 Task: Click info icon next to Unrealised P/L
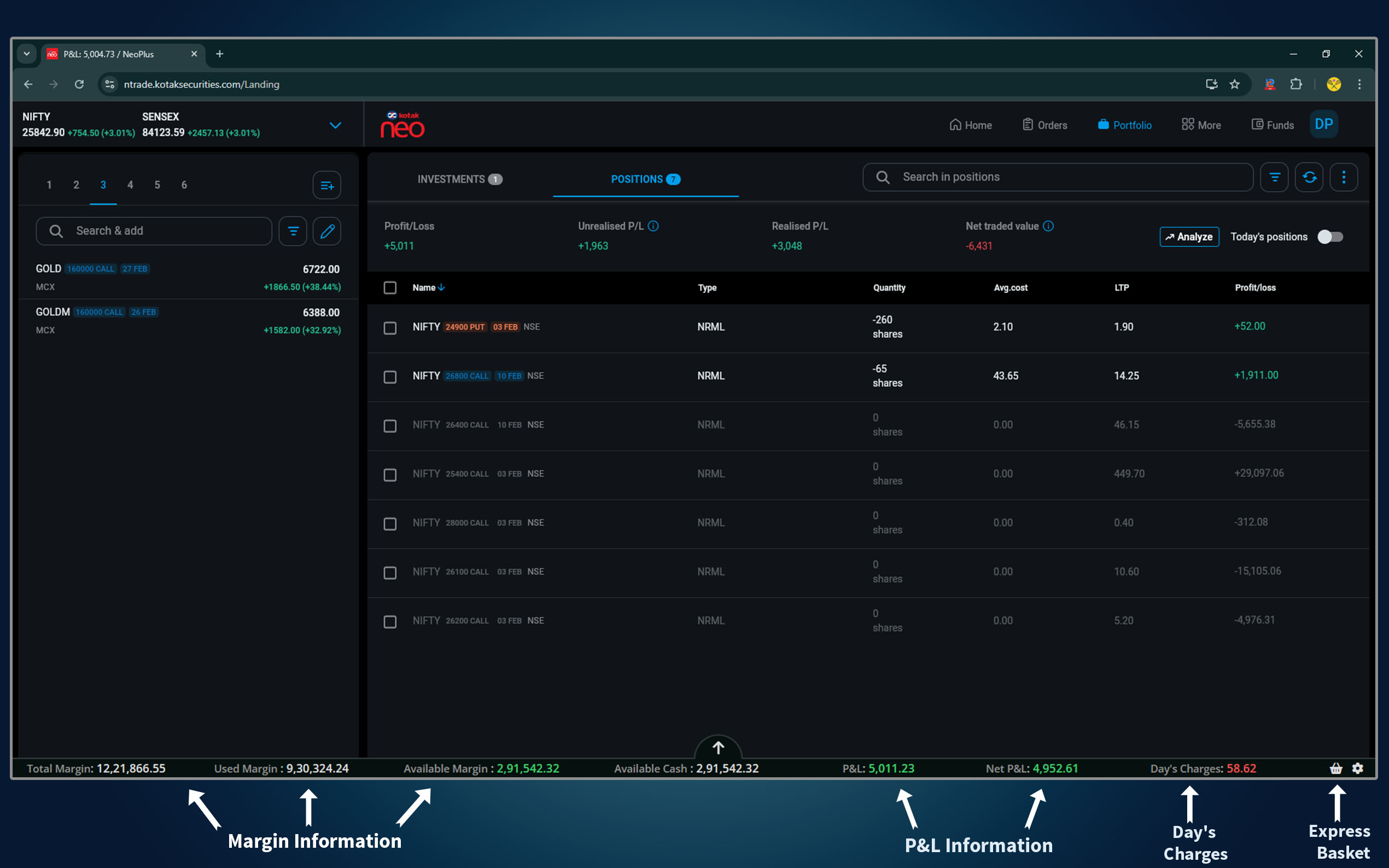(653, 226)
